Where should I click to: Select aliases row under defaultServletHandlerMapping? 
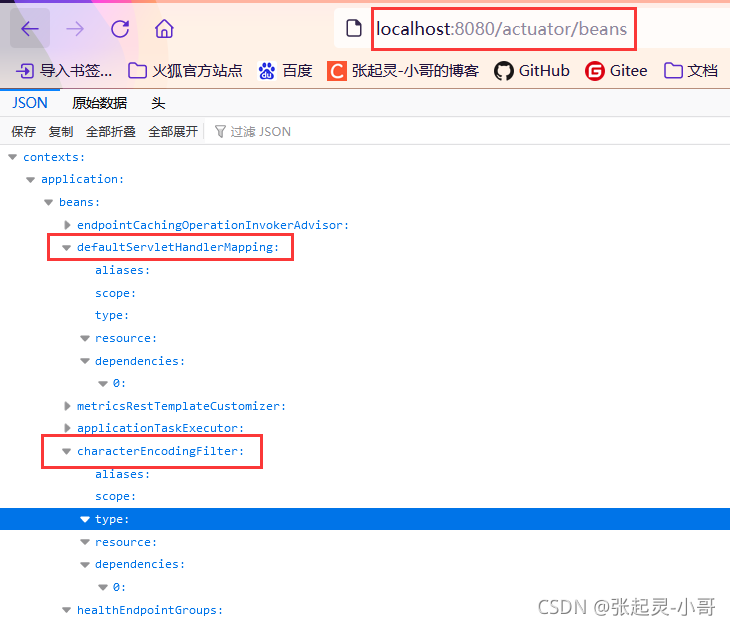tap(365, 271)
